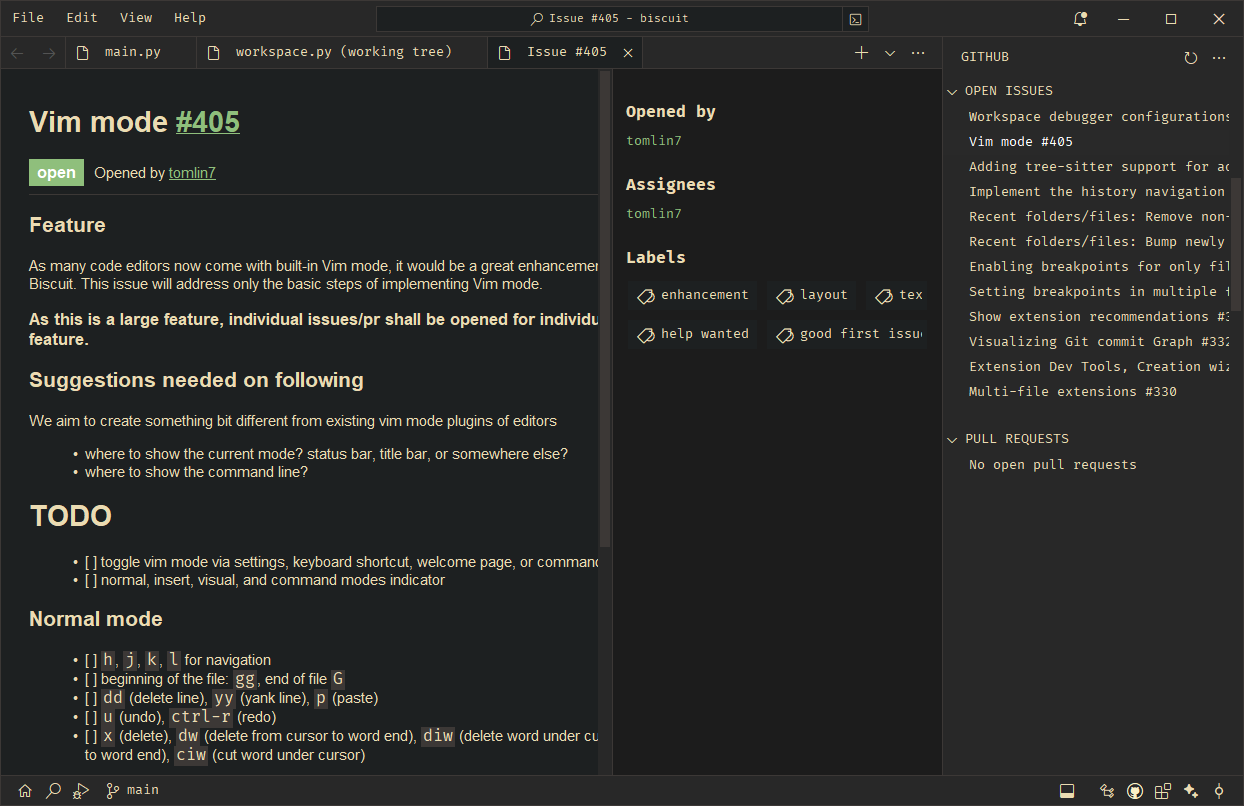Image resolution: width=1244 pixels, height=806 pixels.
Task: Click the tomlin7 author link
Action: [192, 173]
